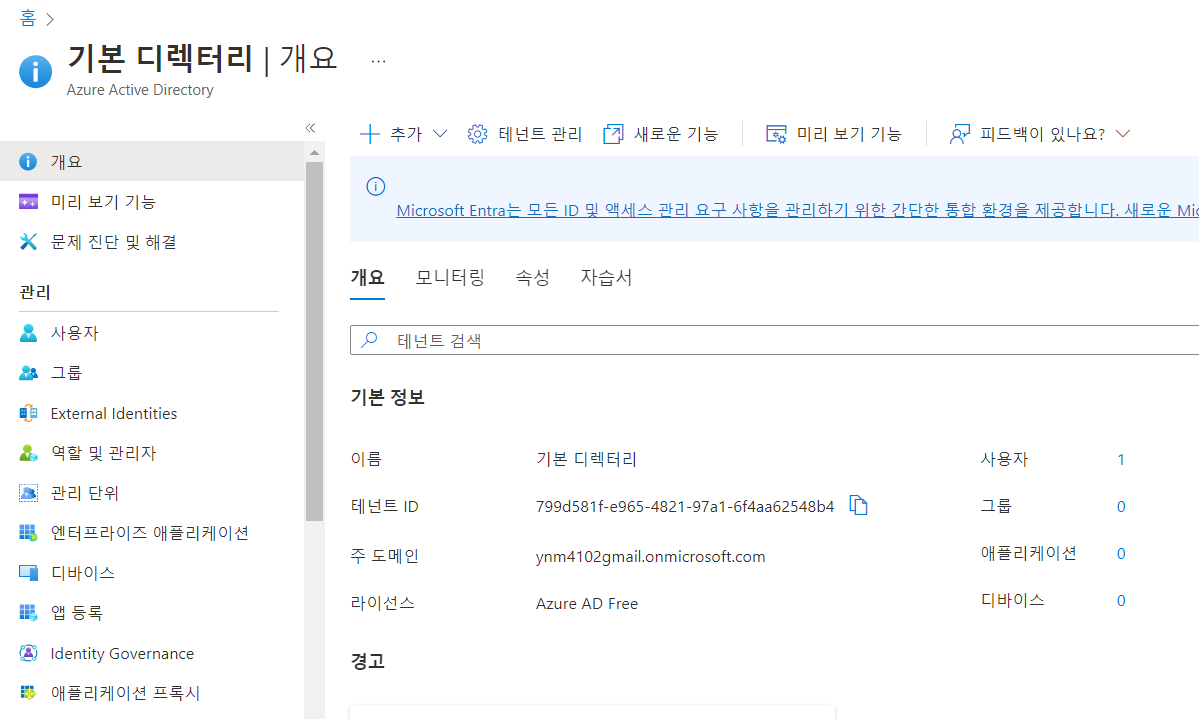Switch to the 속성 tab
Image resolution: width=1199 pixels, height=719 pixels.
(x=532, y=278)
